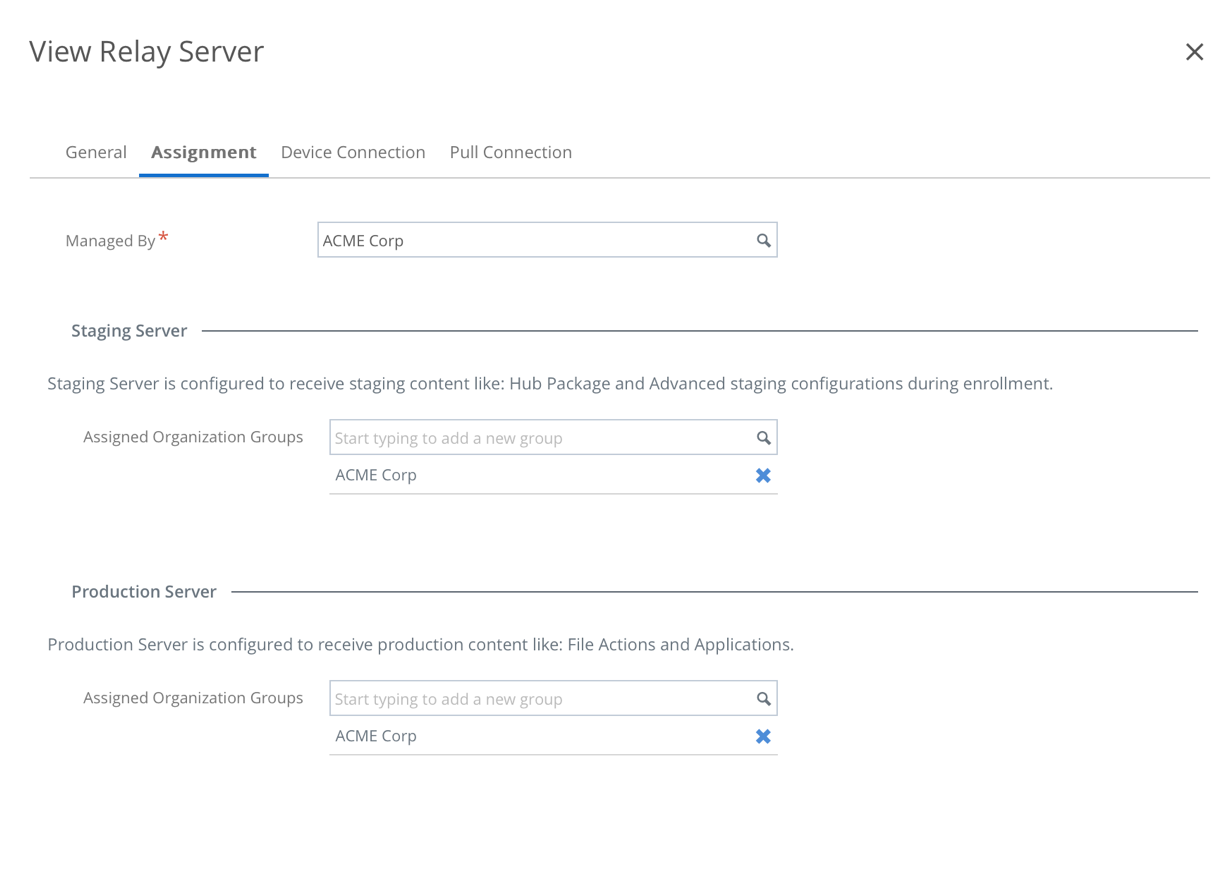Click the Managed By label

point(110,241)
